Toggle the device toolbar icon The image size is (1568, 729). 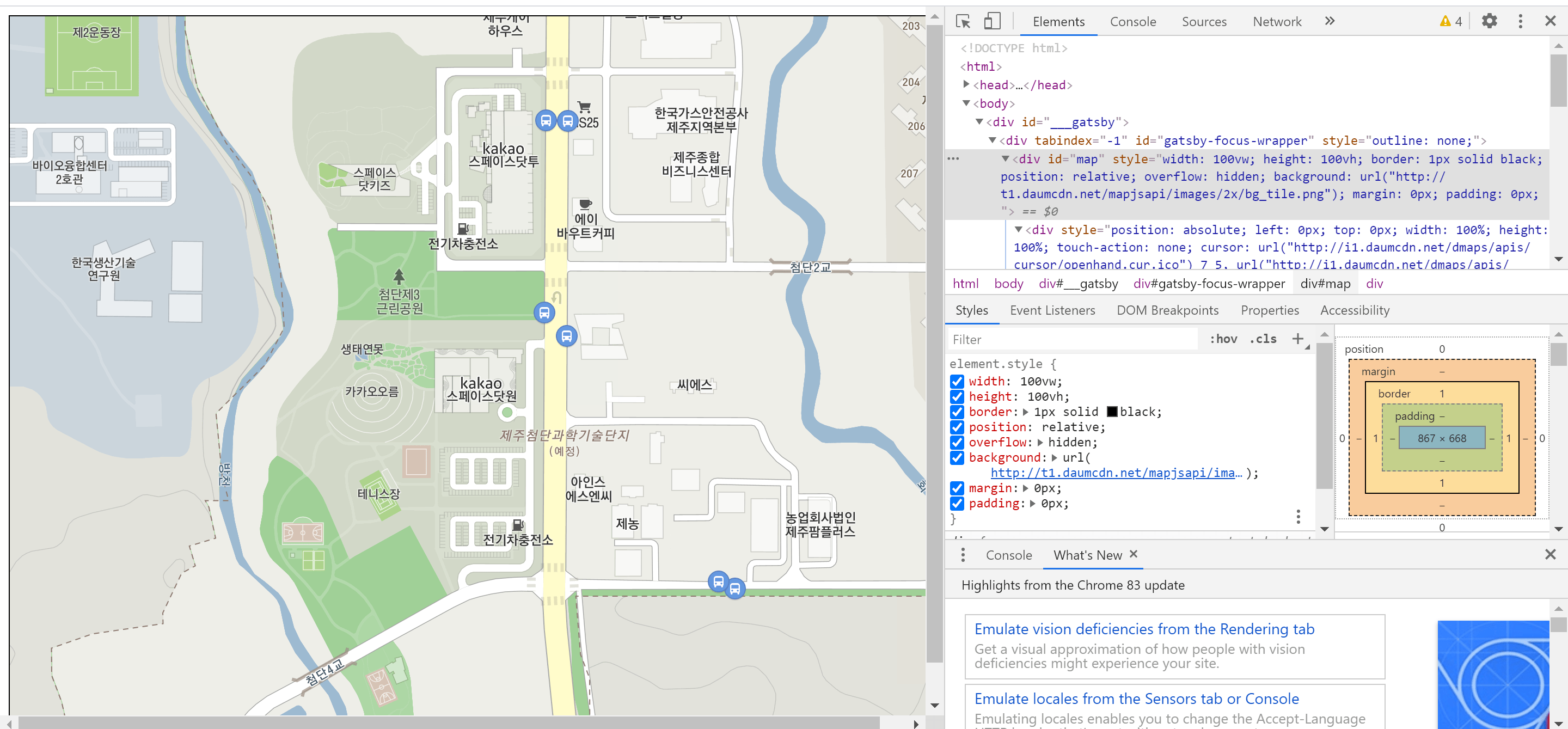point(992,21)
